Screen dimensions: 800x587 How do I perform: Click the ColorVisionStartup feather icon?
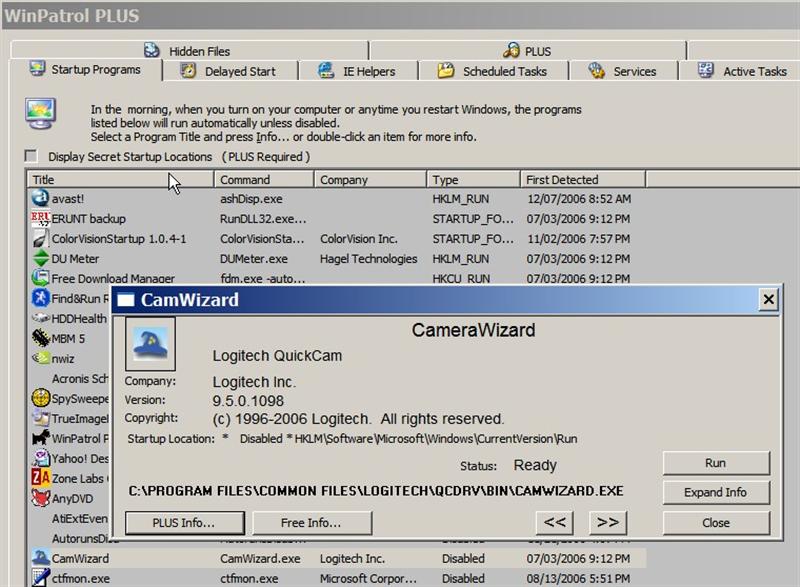[x=40, y=238]
